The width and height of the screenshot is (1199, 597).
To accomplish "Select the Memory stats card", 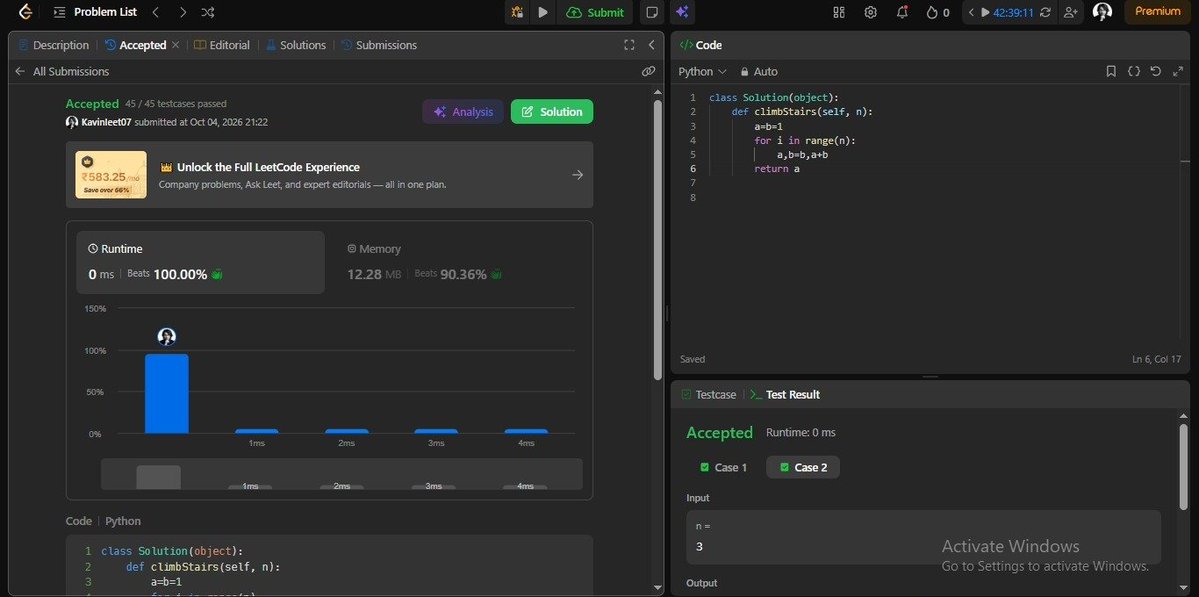I will coord(459,262).
